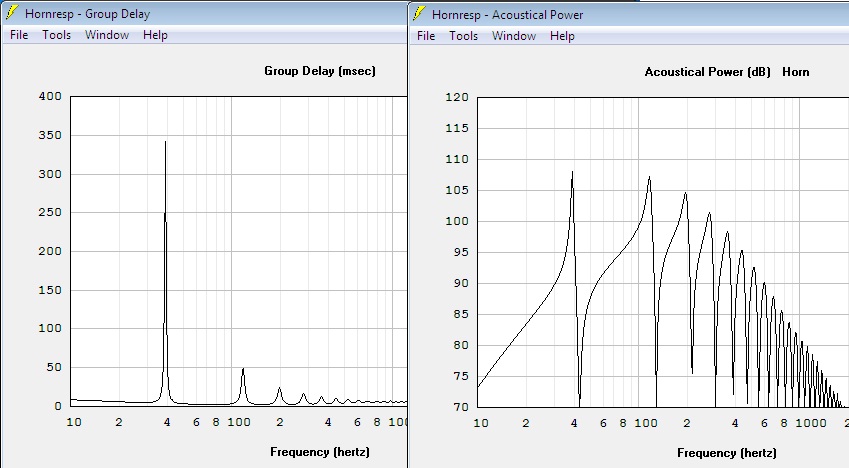
Task: Open File menu in Group Delay window
Action: point(19,35)
